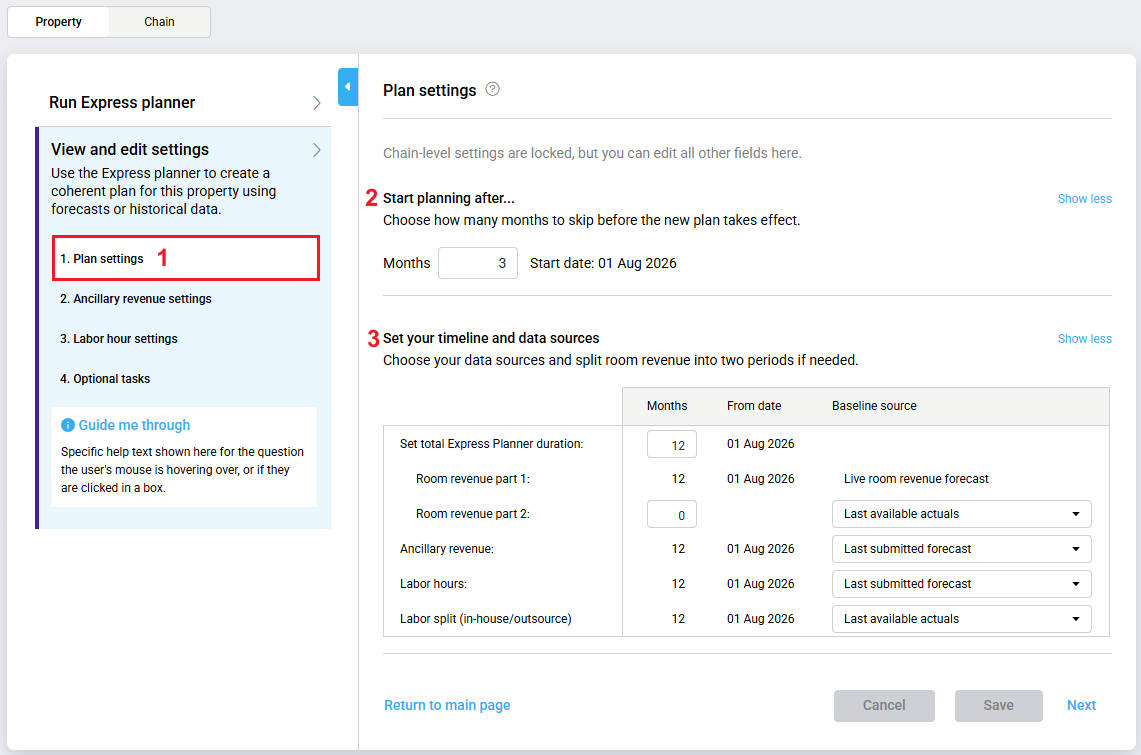Screen dimensions: 1141x755
Task: Go to Ancillary revenue settings step
Action: [135, 298]
